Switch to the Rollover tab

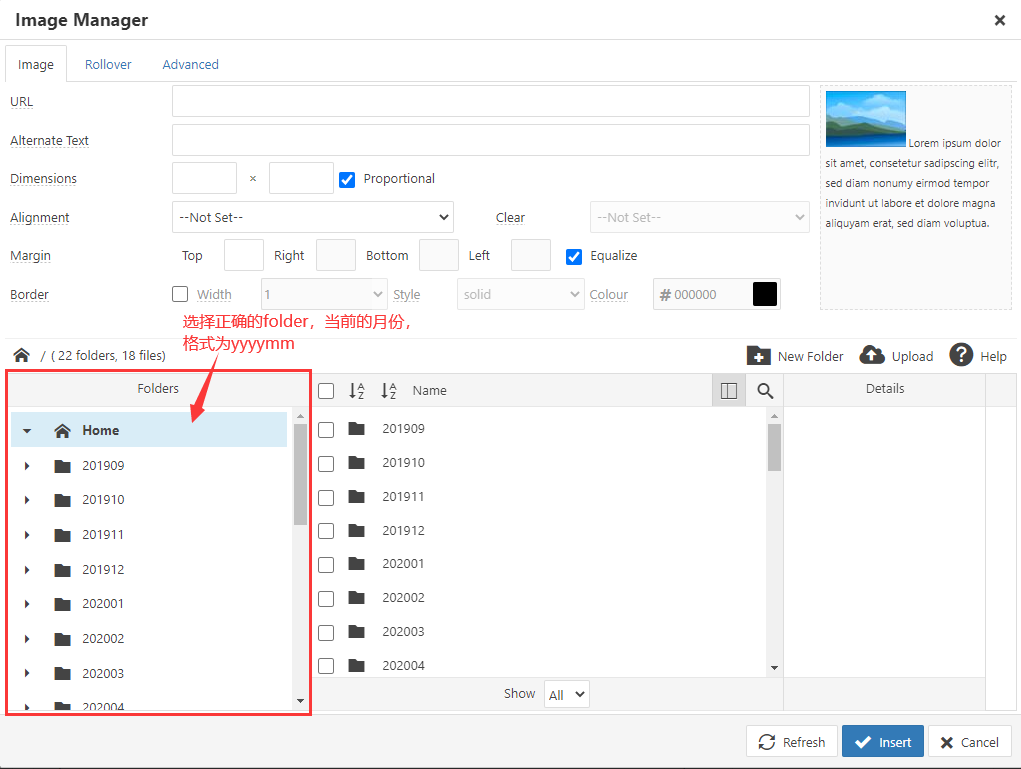(x=108, y=64)
